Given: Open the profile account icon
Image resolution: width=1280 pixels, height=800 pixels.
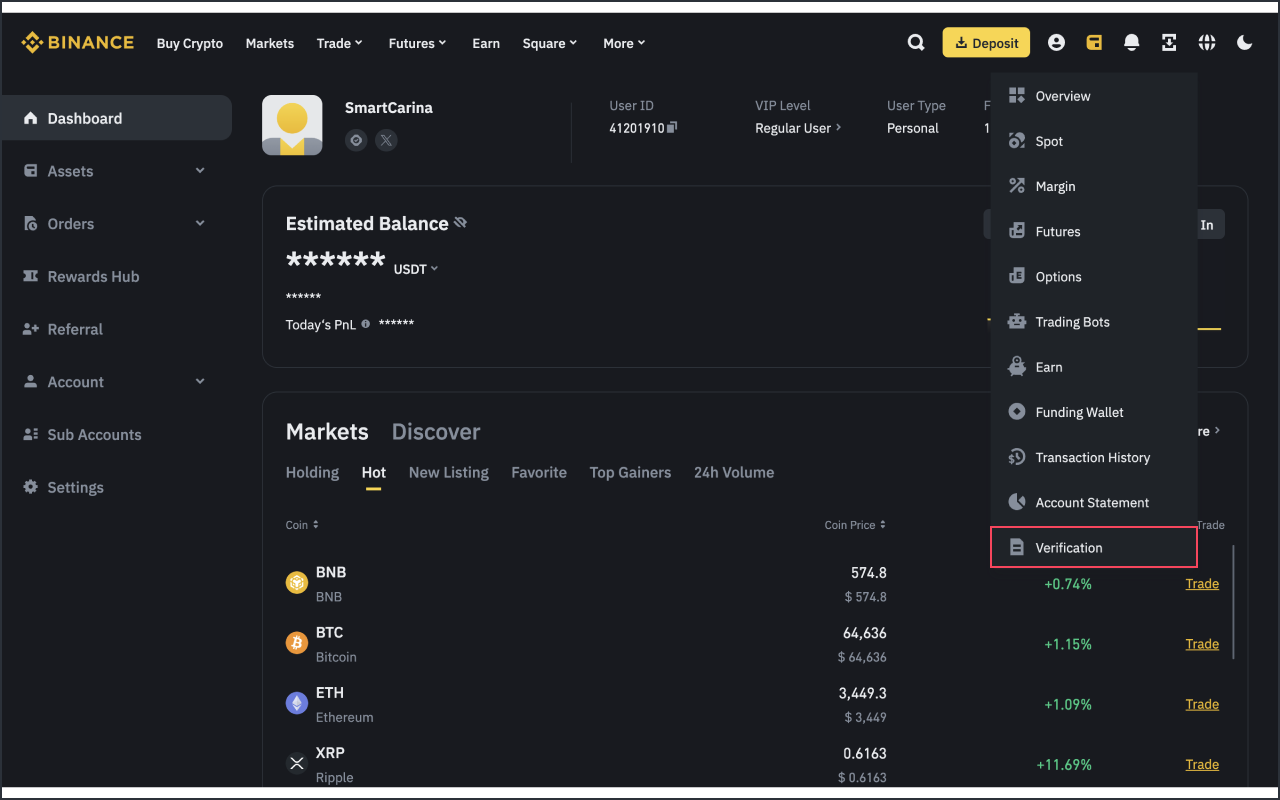Looking at the screenshot, I should pos(1056,43).
